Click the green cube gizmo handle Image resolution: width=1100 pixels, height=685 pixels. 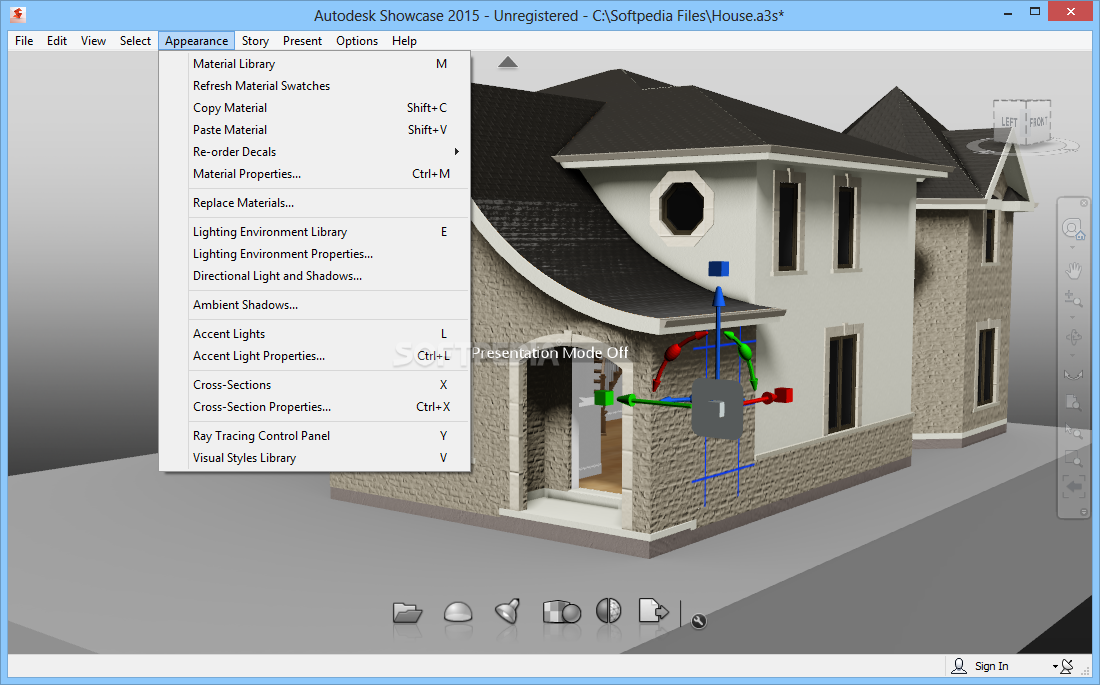[604, 398]
